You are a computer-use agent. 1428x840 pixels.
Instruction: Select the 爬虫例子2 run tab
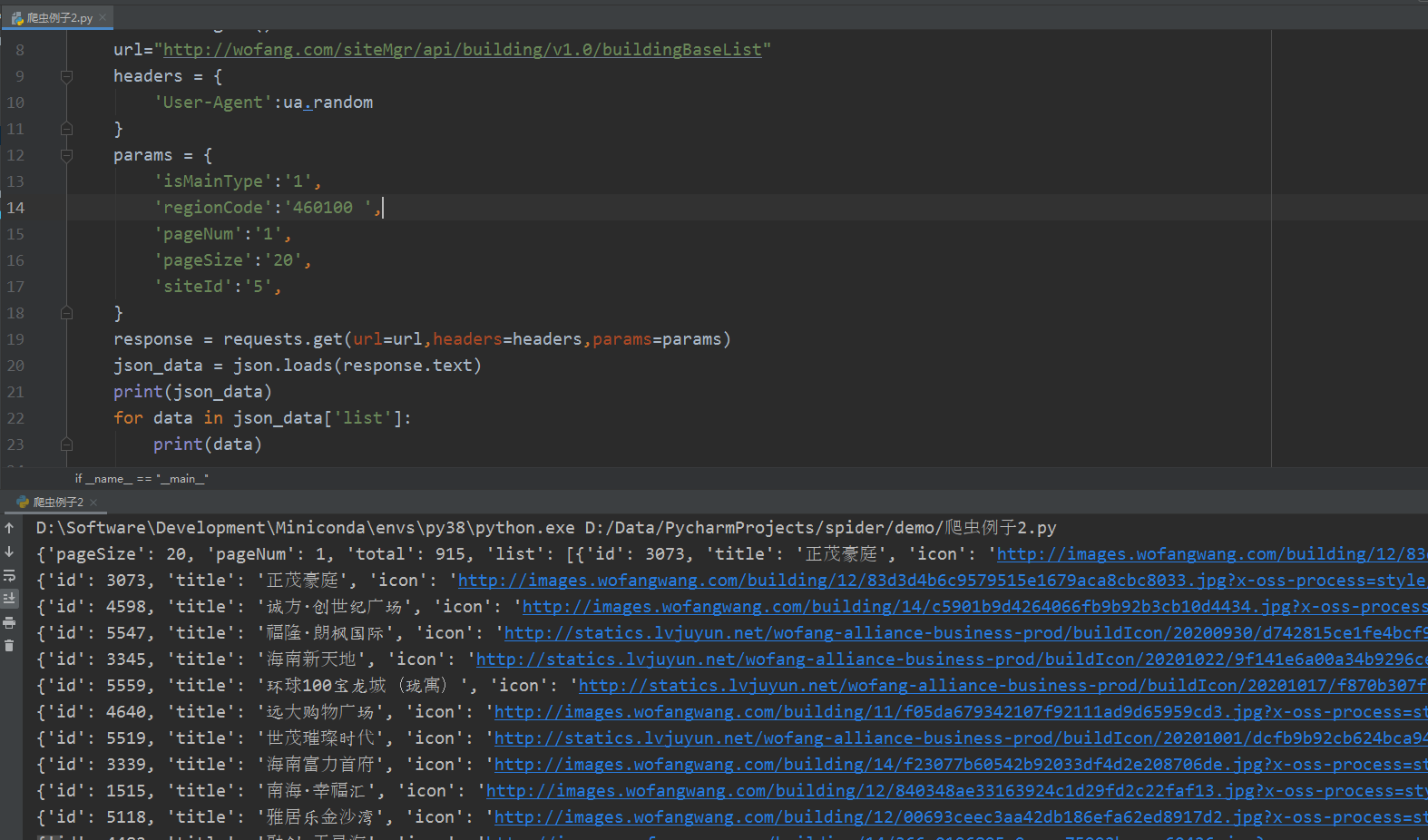(x=58, y=502)
